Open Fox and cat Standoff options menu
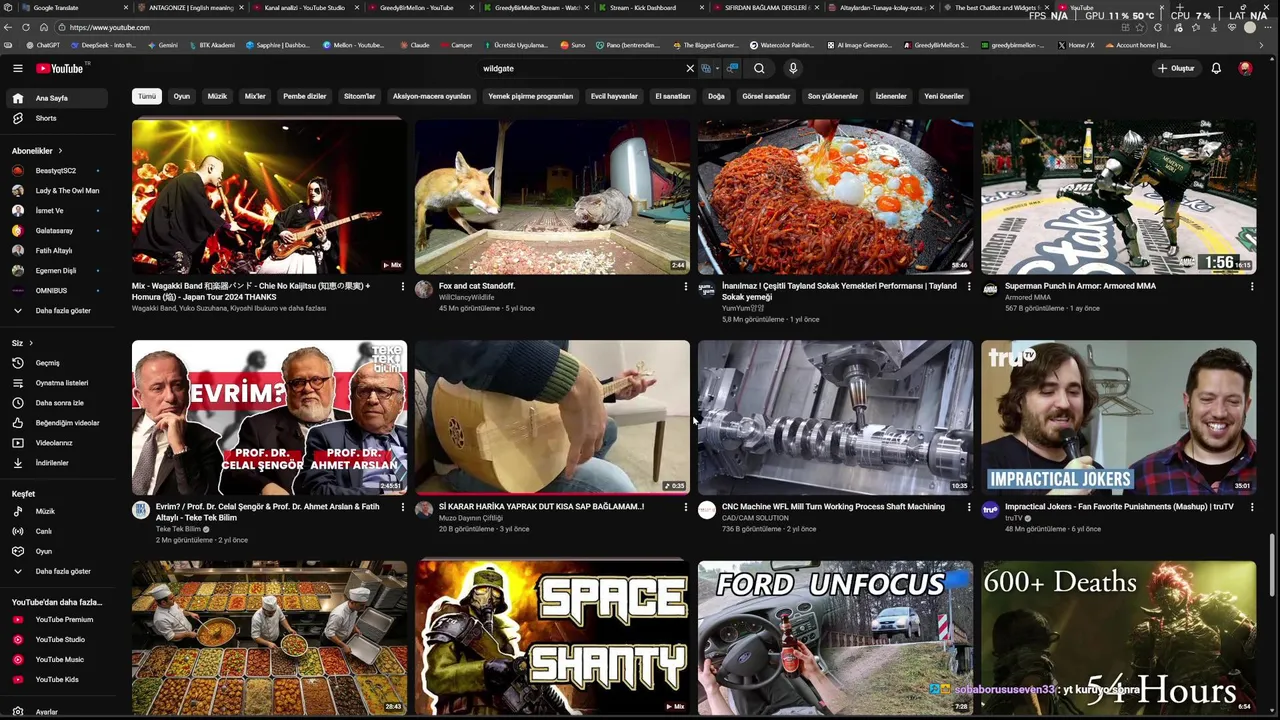The width and height of the screenshot is (1280, 720). (x=686, y=286)
